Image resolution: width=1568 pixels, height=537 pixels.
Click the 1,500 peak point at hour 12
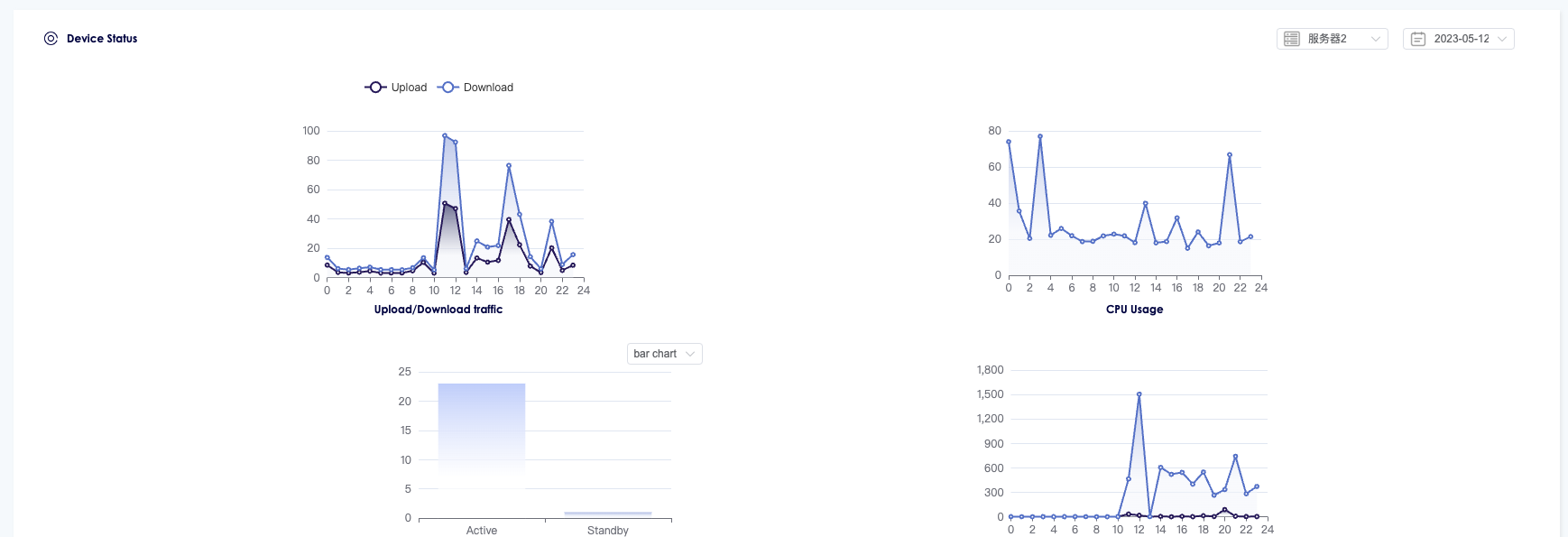pos(1139,394)
